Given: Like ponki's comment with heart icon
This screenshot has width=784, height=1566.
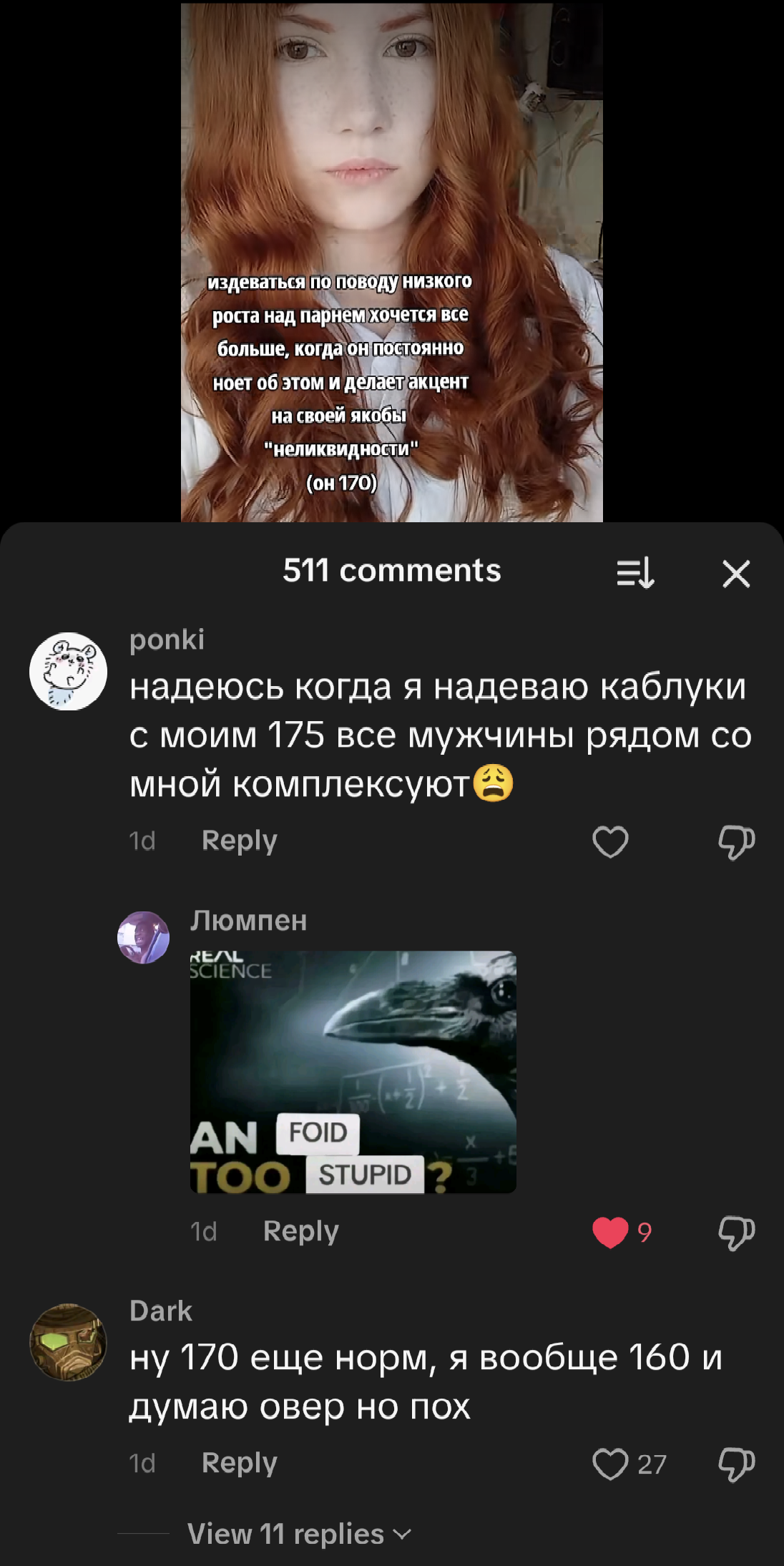Looking at the screenshot, I should click(x=610, y=841).
